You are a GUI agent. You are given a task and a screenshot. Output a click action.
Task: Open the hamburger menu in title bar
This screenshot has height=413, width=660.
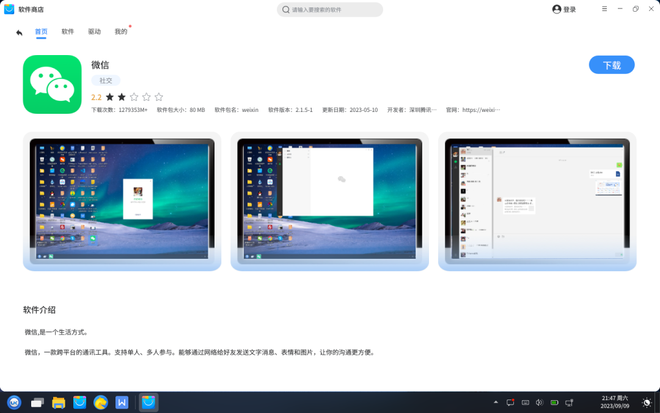pos(604,9)
